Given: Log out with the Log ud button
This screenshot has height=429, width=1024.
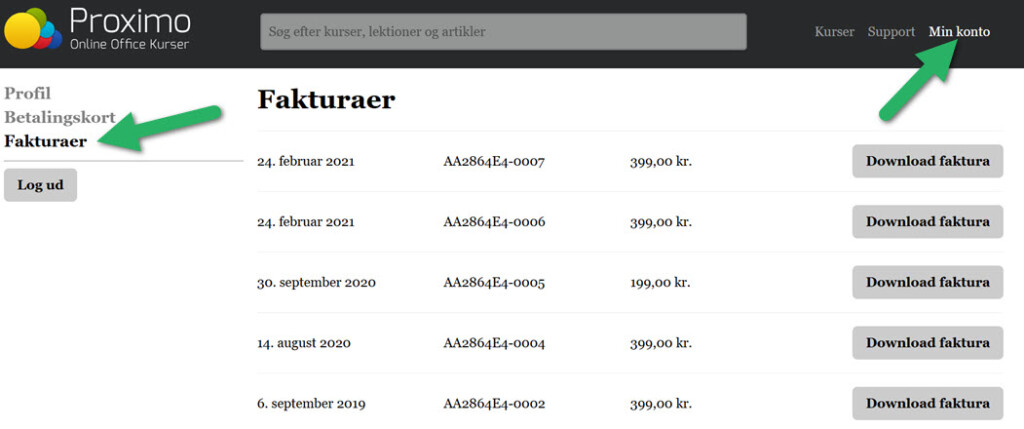Looking at the screenshot, I should 40,185.
